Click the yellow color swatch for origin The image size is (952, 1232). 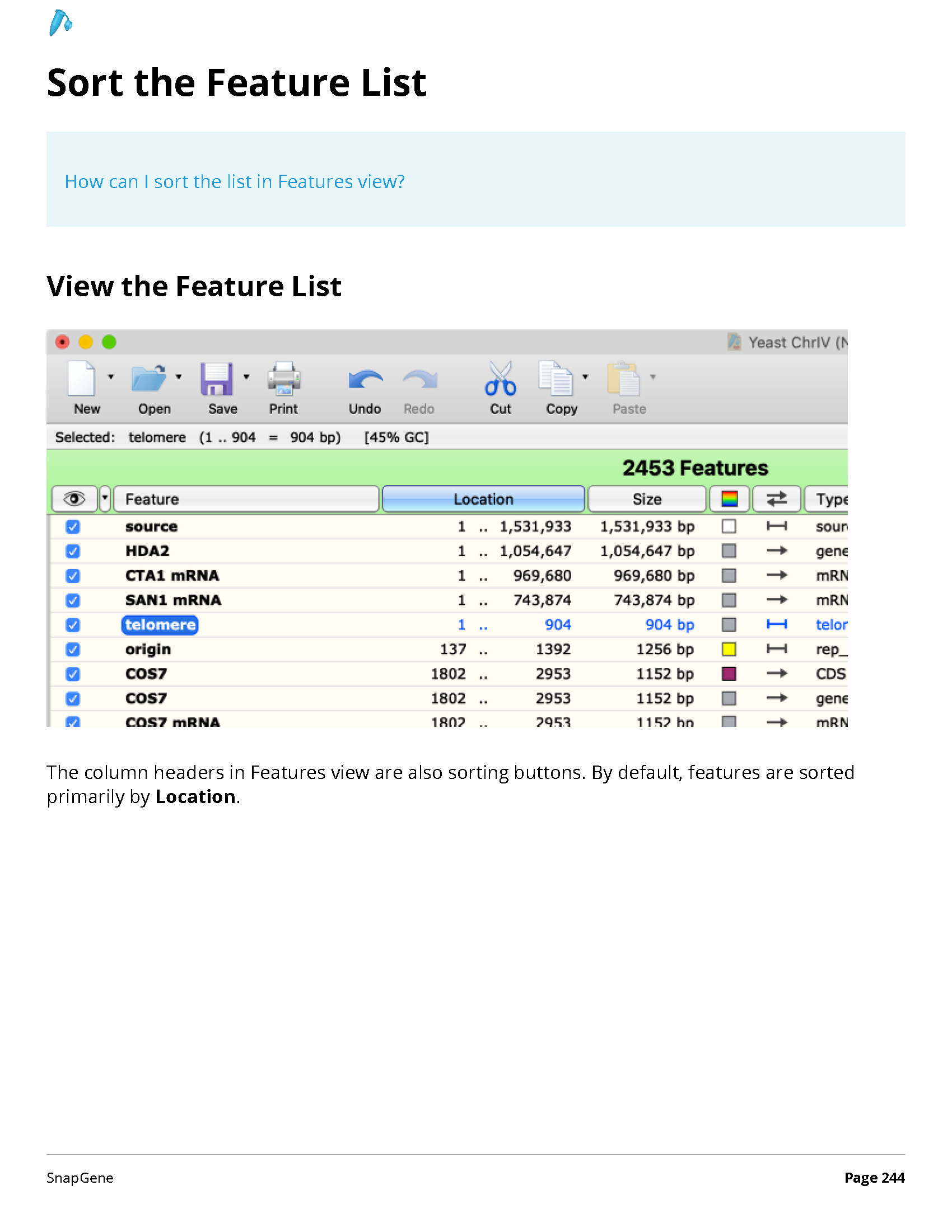pos(729,649)
